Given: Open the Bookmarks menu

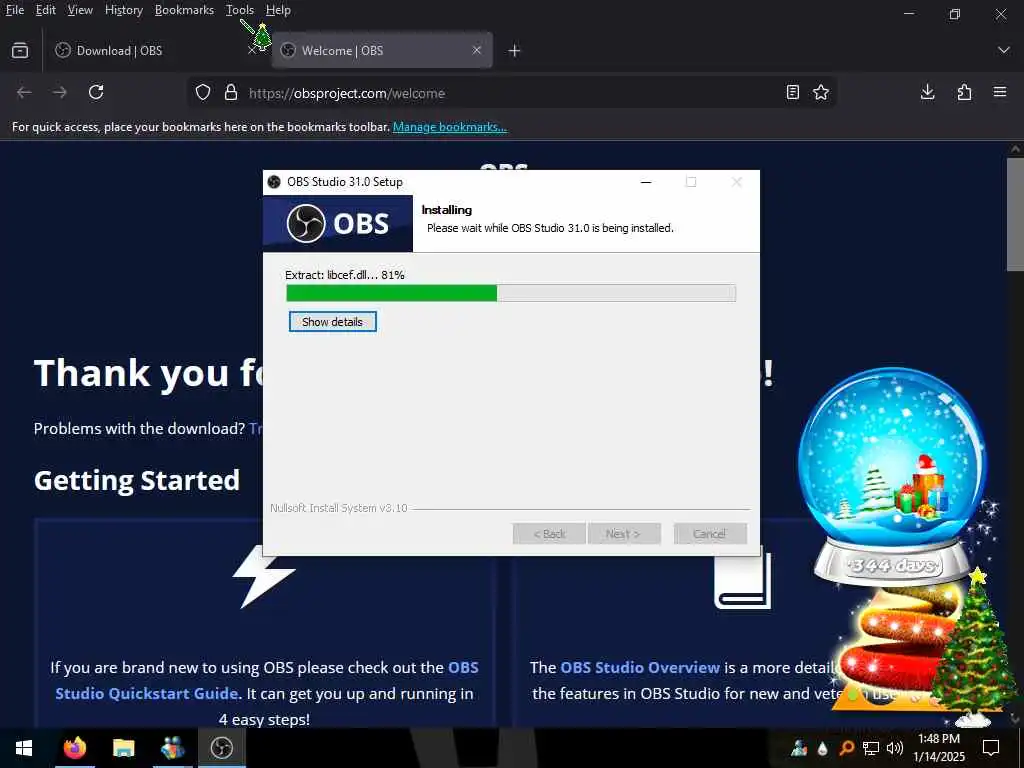Looking at the screenshot, I should 184,10.
